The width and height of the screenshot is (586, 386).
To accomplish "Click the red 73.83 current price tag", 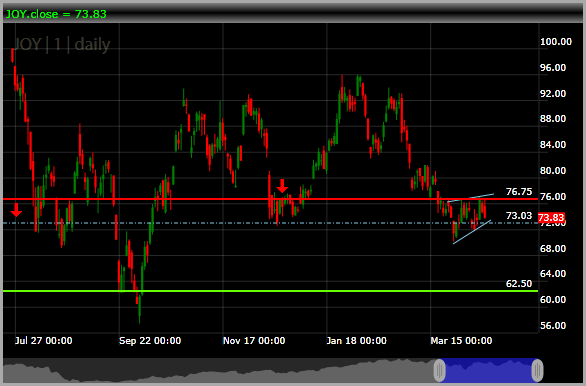I will (551, 217).
